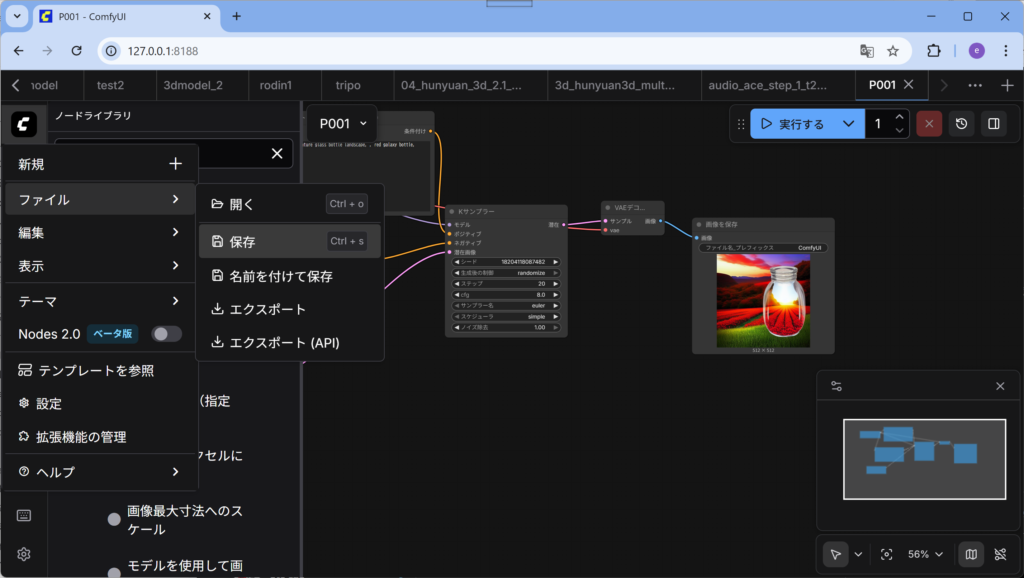
Task: Open minimap settings sliders icon
Action: point(837,386)
